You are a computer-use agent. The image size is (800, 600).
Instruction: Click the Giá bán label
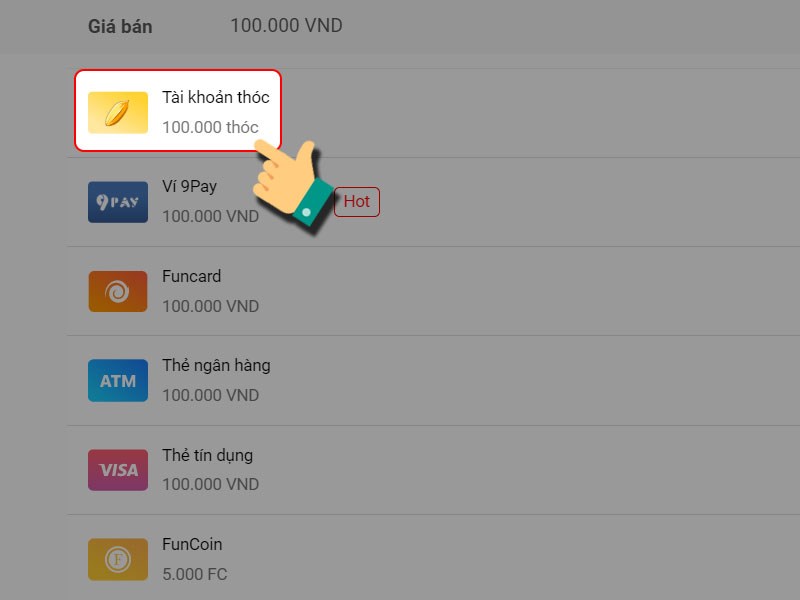point(120,27)
